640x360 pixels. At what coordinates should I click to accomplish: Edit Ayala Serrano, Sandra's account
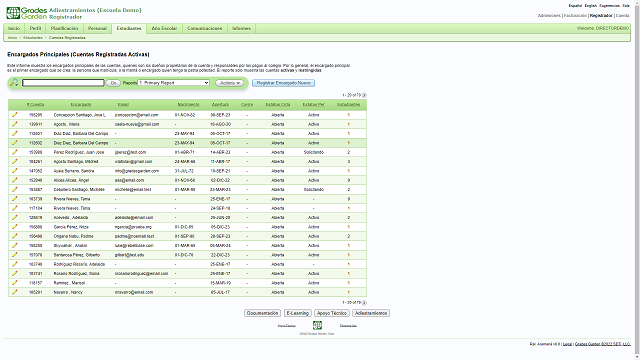15,171
